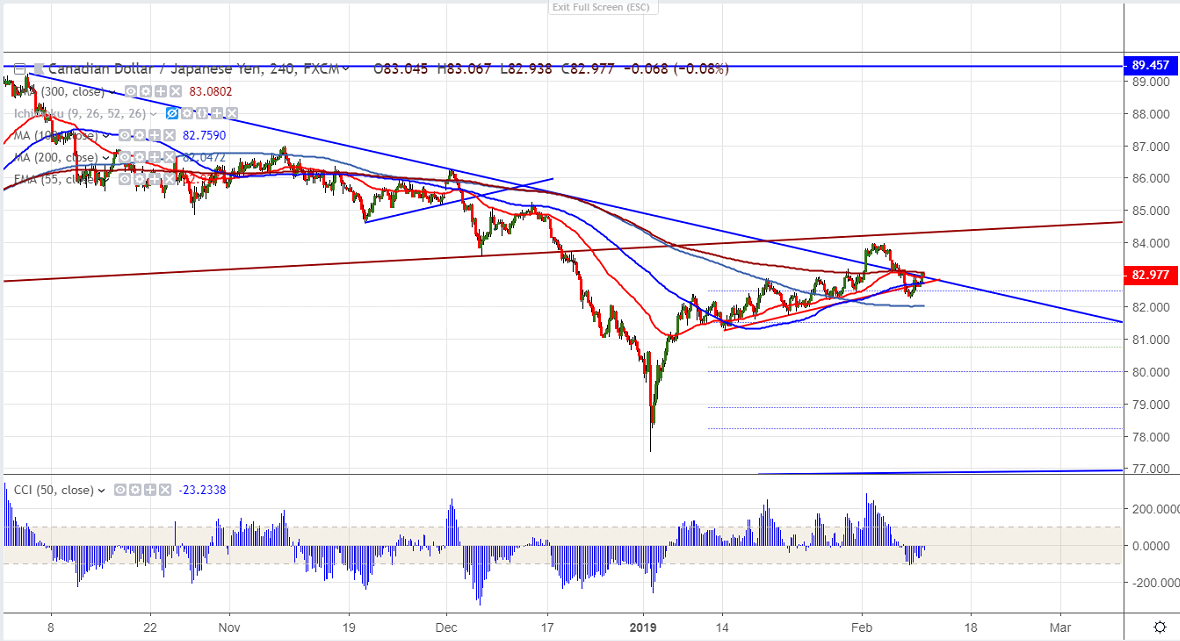Hide the MA (200, close) indicator
The image size is (1180, 641).
pos(125,157)
